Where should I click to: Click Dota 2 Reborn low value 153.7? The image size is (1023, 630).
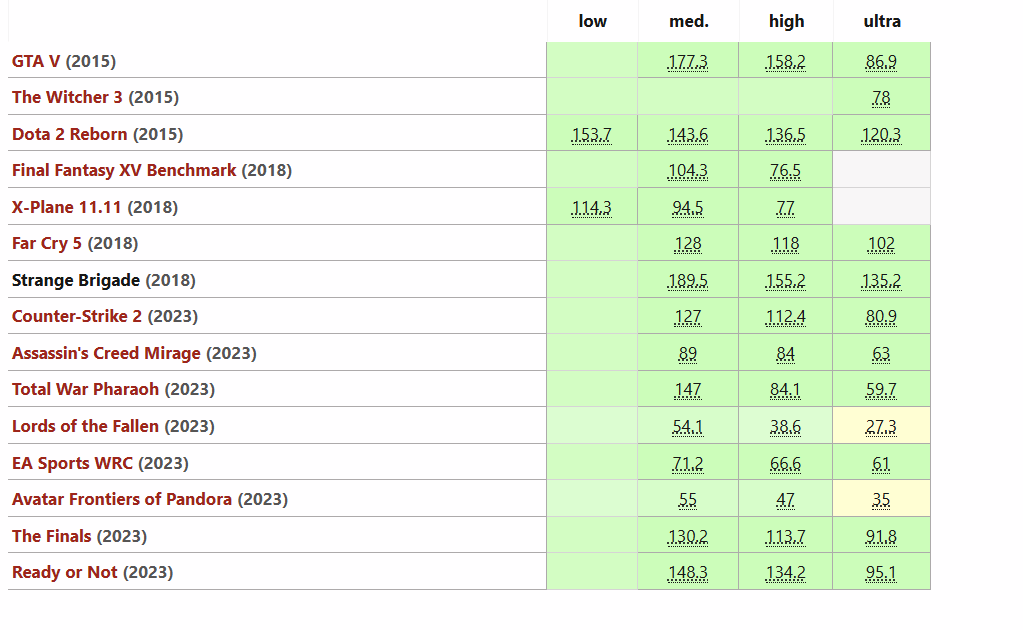point(592,135)
